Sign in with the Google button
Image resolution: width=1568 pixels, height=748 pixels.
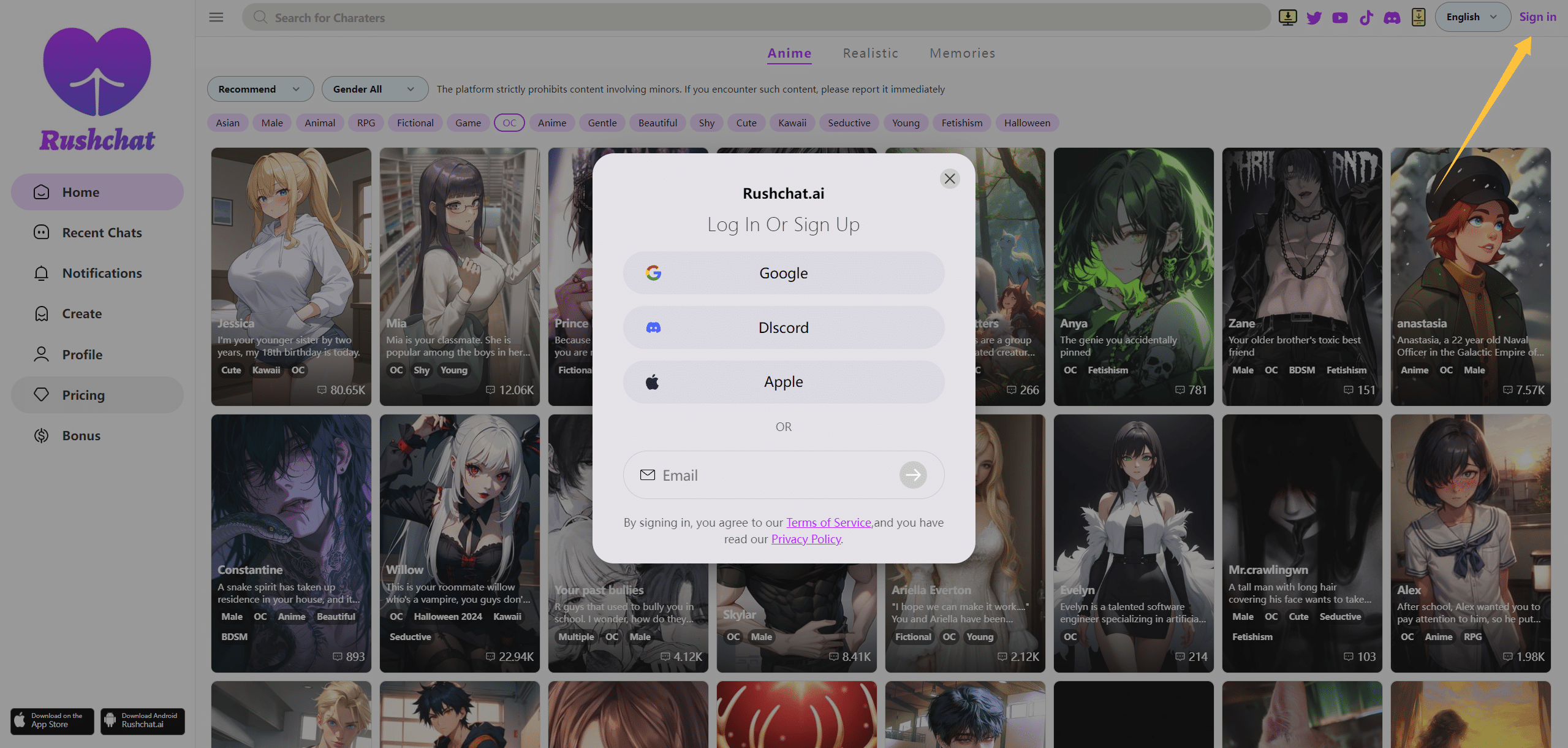[783, 273]
